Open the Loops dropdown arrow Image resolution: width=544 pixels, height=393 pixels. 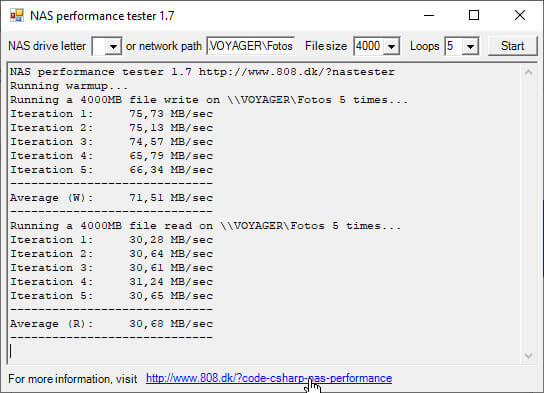470,46
